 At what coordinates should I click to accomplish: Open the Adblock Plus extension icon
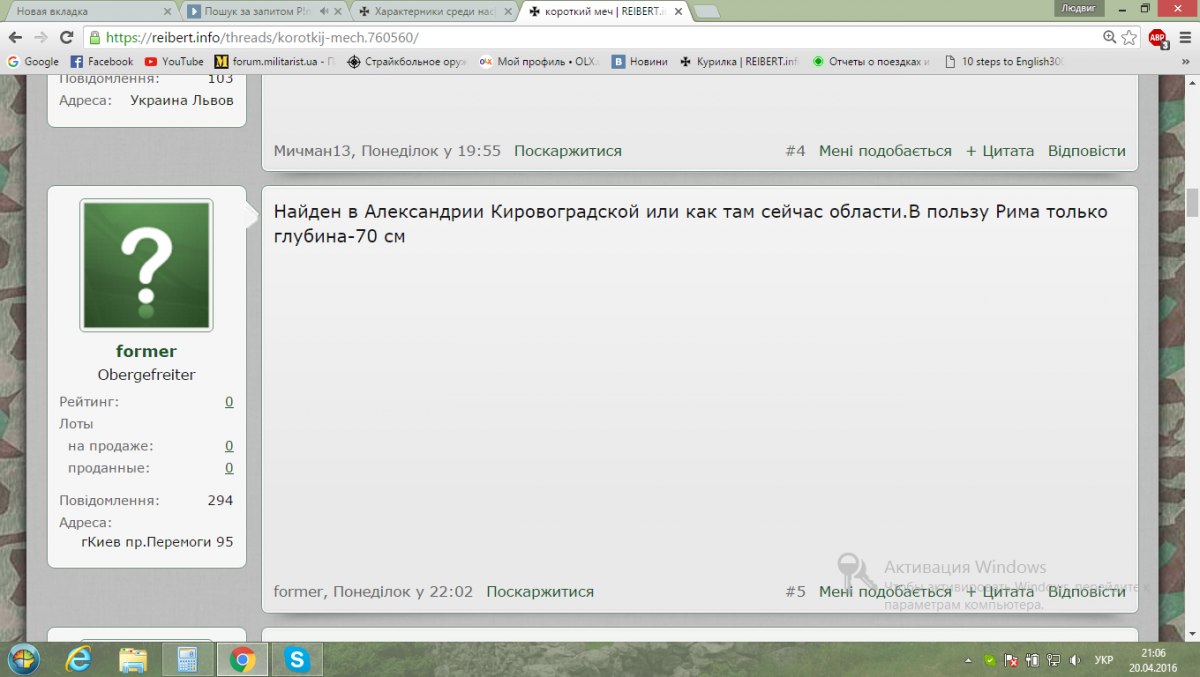click(1157, 38)
